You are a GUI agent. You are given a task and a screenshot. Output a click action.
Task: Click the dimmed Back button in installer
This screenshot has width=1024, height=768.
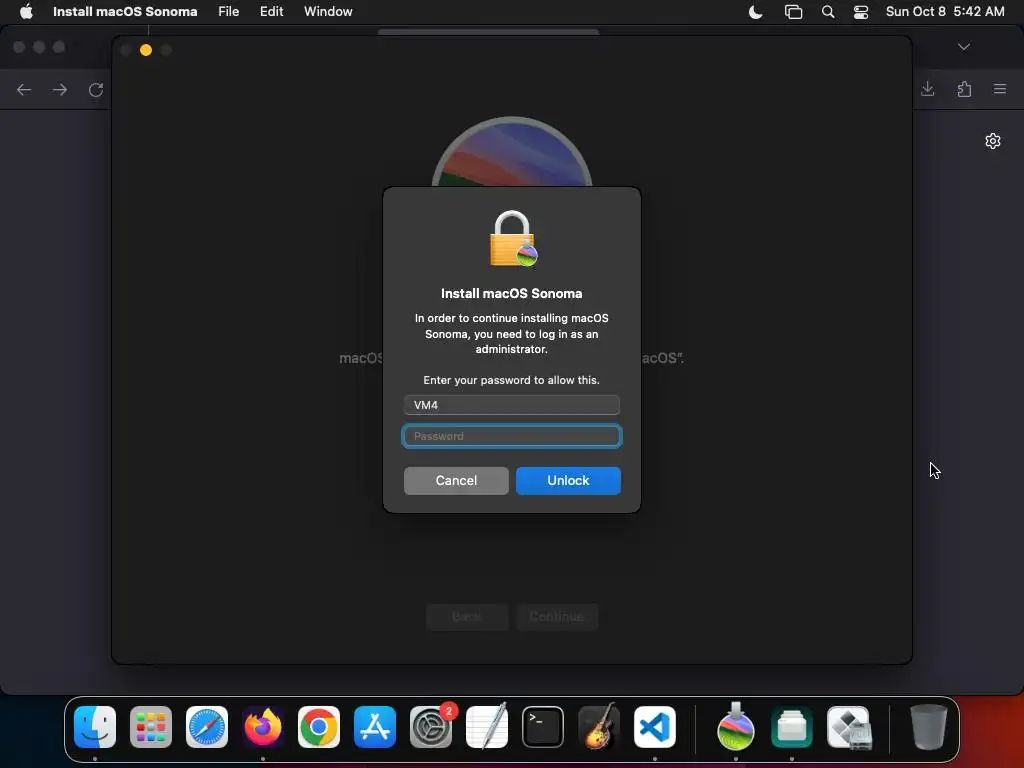pos(467,616)
